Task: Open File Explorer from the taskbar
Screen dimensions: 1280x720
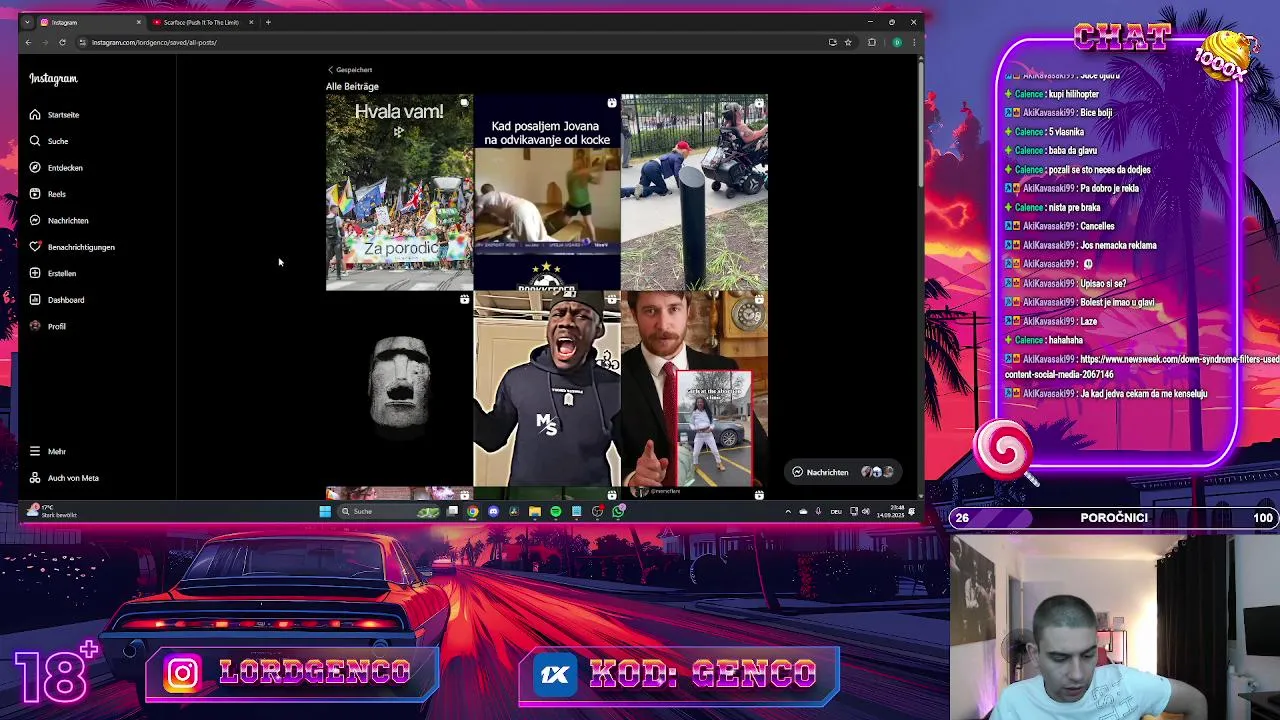Action: point(535,511)
